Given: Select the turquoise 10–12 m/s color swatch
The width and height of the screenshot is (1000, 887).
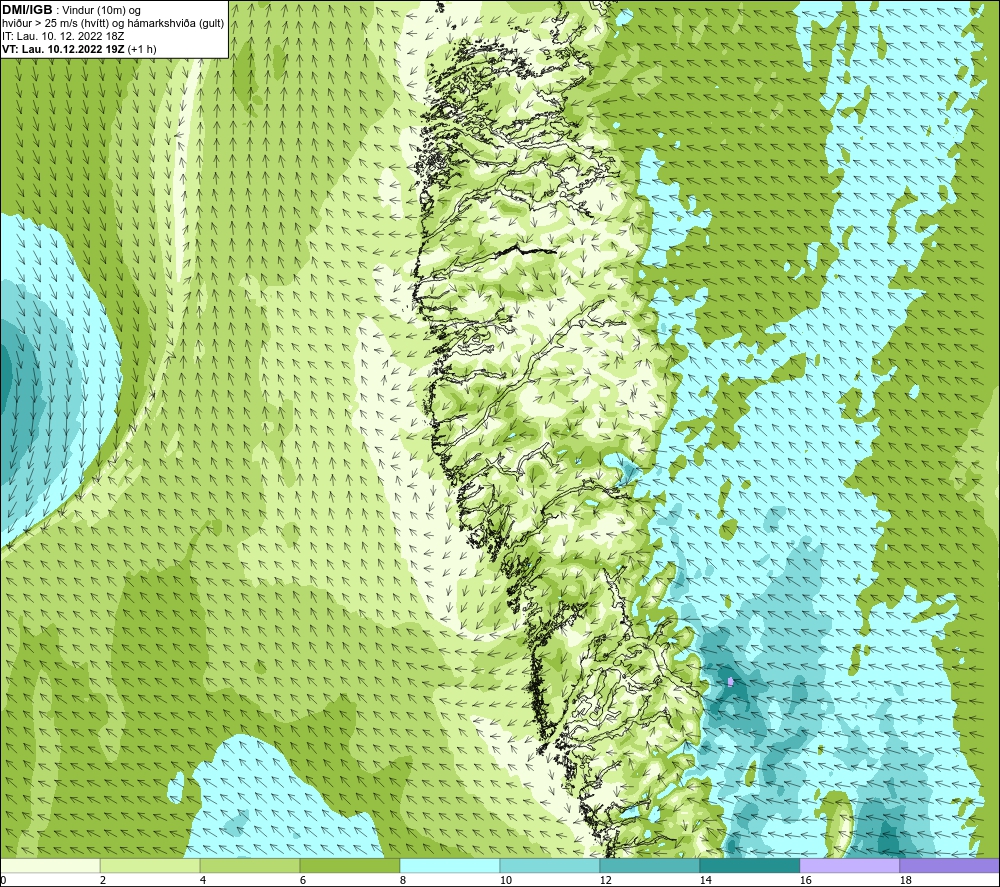Looking at the screenshot, I should coord(550,865).
